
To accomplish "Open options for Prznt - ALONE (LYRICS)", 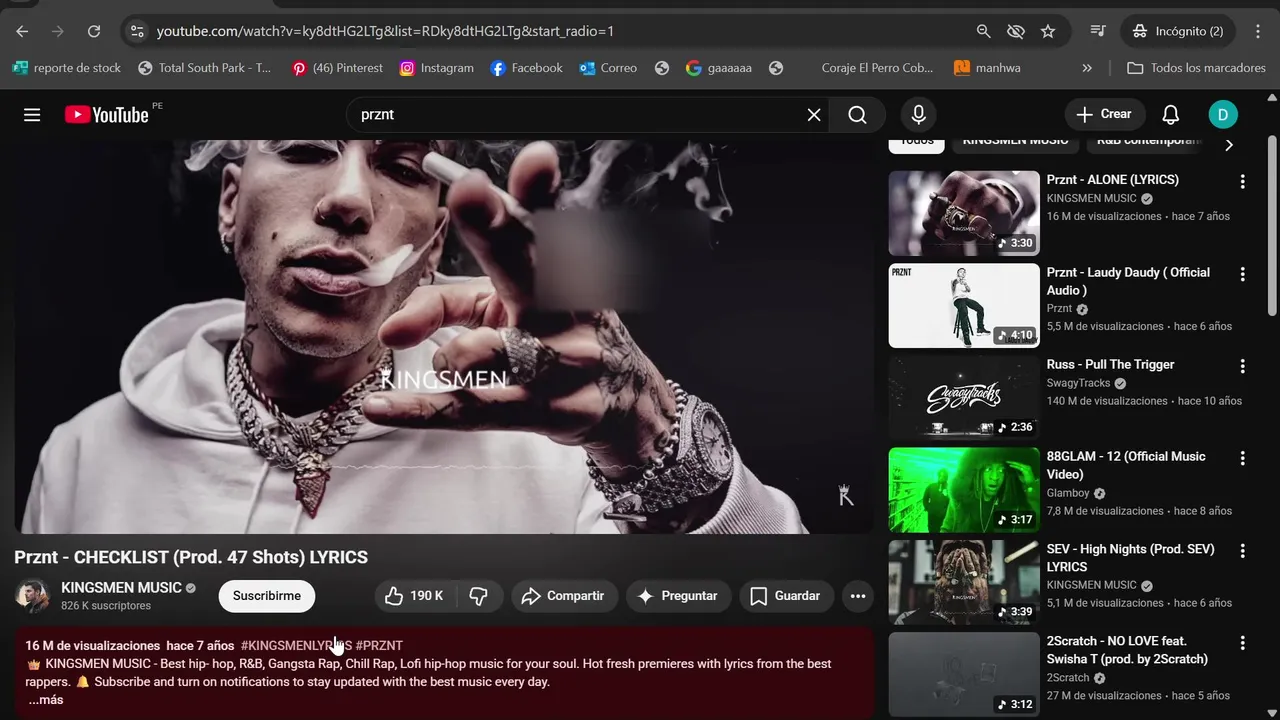I will 1243,182.
